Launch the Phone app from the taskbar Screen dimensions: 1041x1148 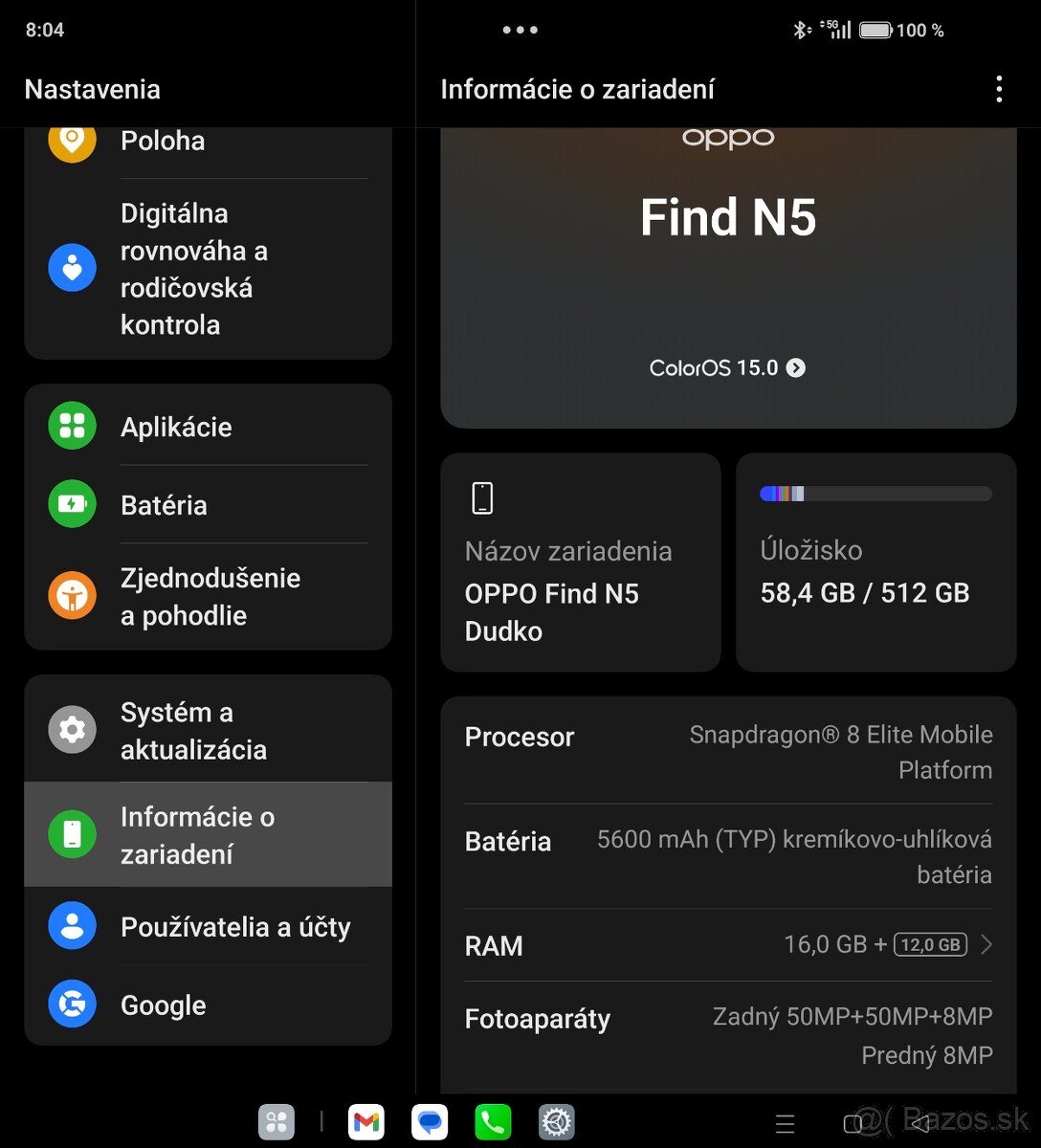tap(492, 1121)
